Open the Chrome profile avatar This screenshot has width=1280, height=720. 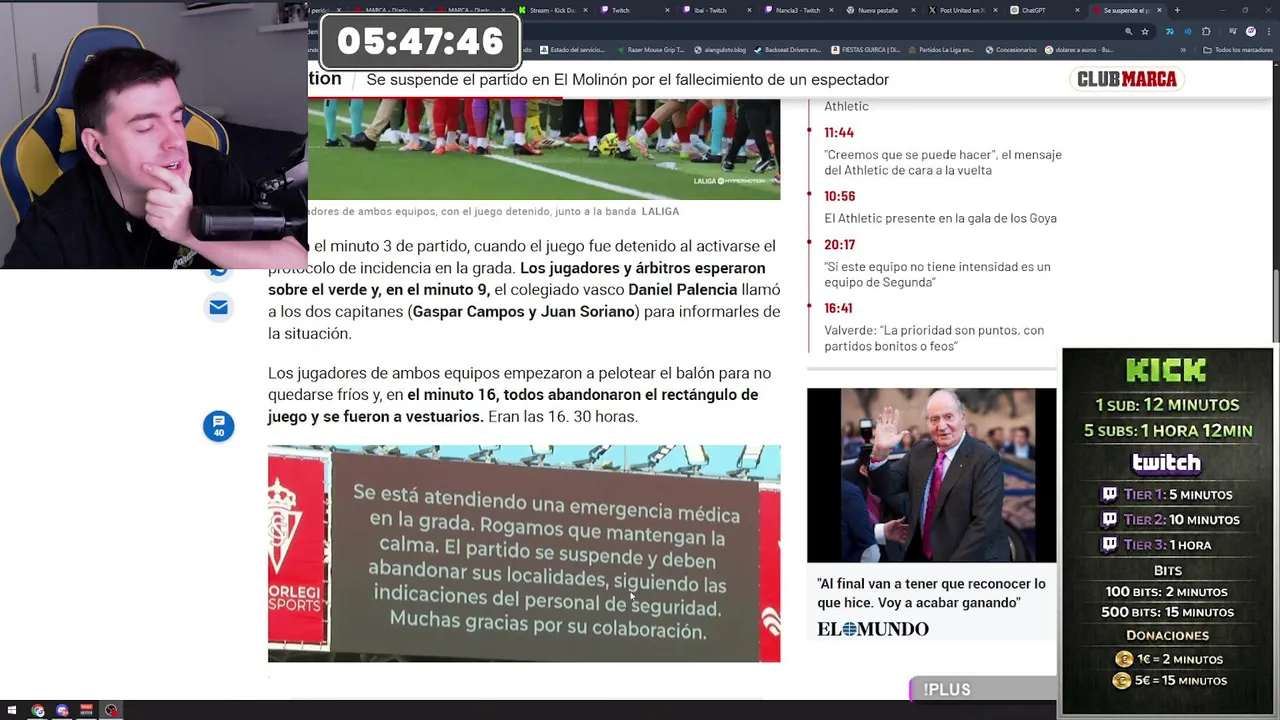pos(1250,31)
